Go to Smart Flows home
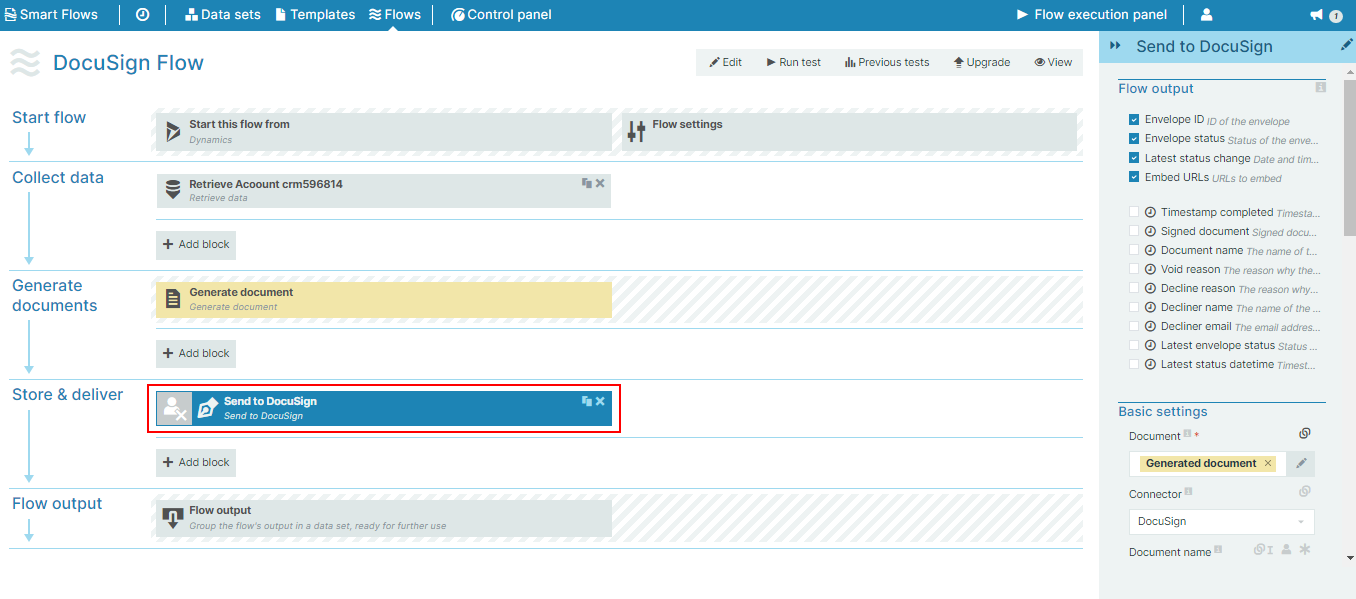Viewport: 1356px width, 599px height. [x=52, y=15]
